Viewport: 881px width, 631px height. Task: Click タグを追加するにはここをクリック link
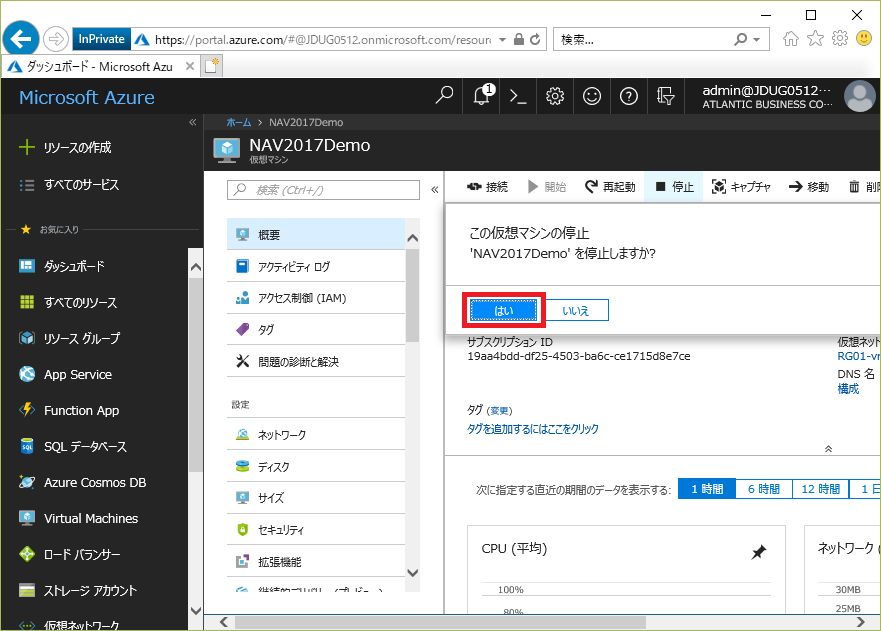(533, 429)
